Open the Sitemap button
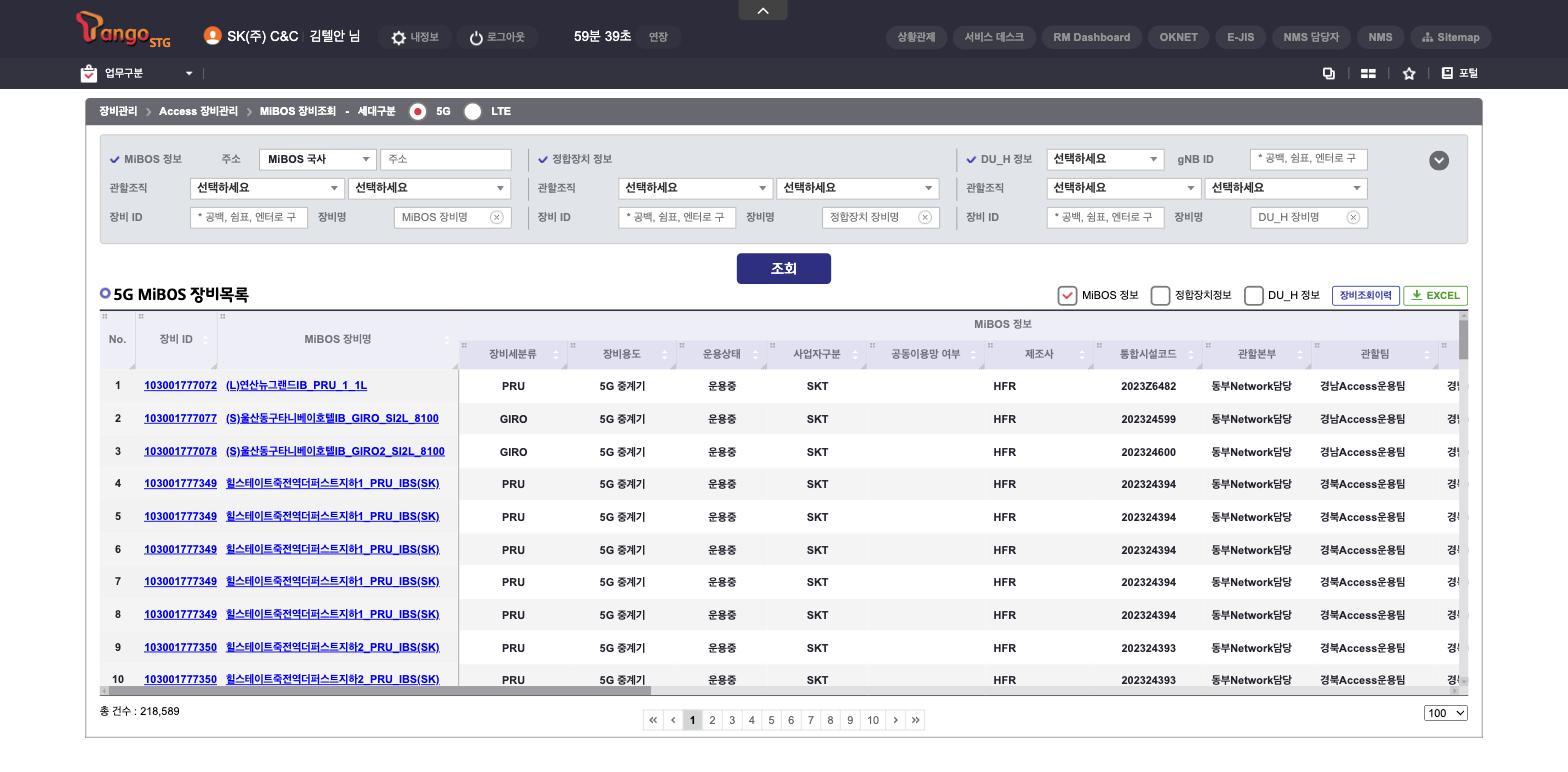The width and height of the screenshot is (1568, 772). click(x=1451, y=37)
